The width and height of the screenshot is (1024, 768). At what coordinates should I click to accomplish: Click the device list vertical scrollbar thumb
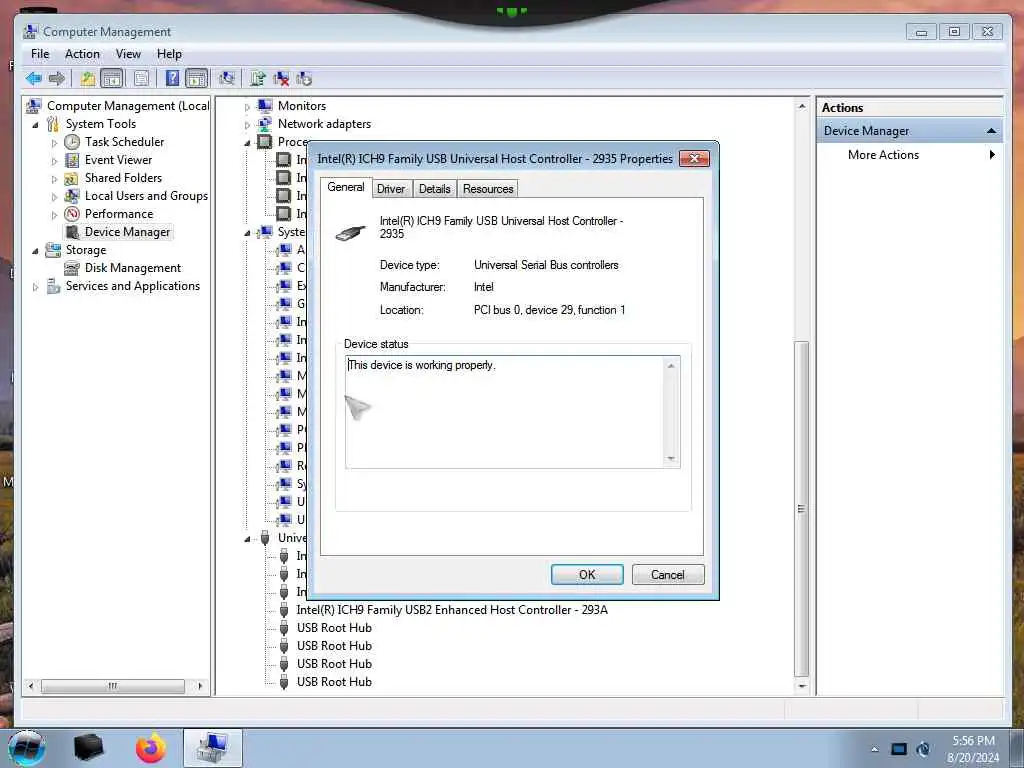[802, 509]
